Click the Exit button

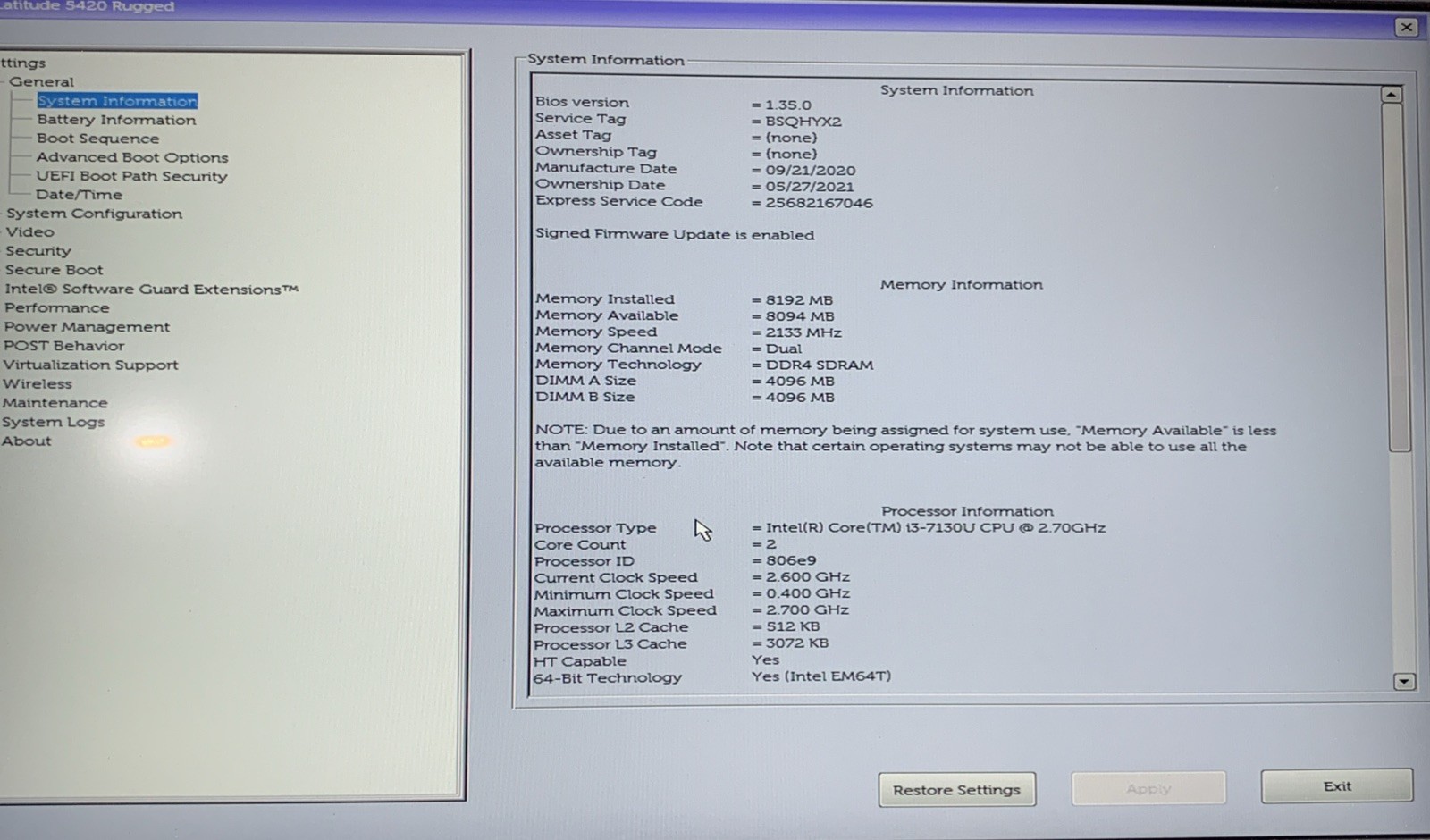point(1337,786)
